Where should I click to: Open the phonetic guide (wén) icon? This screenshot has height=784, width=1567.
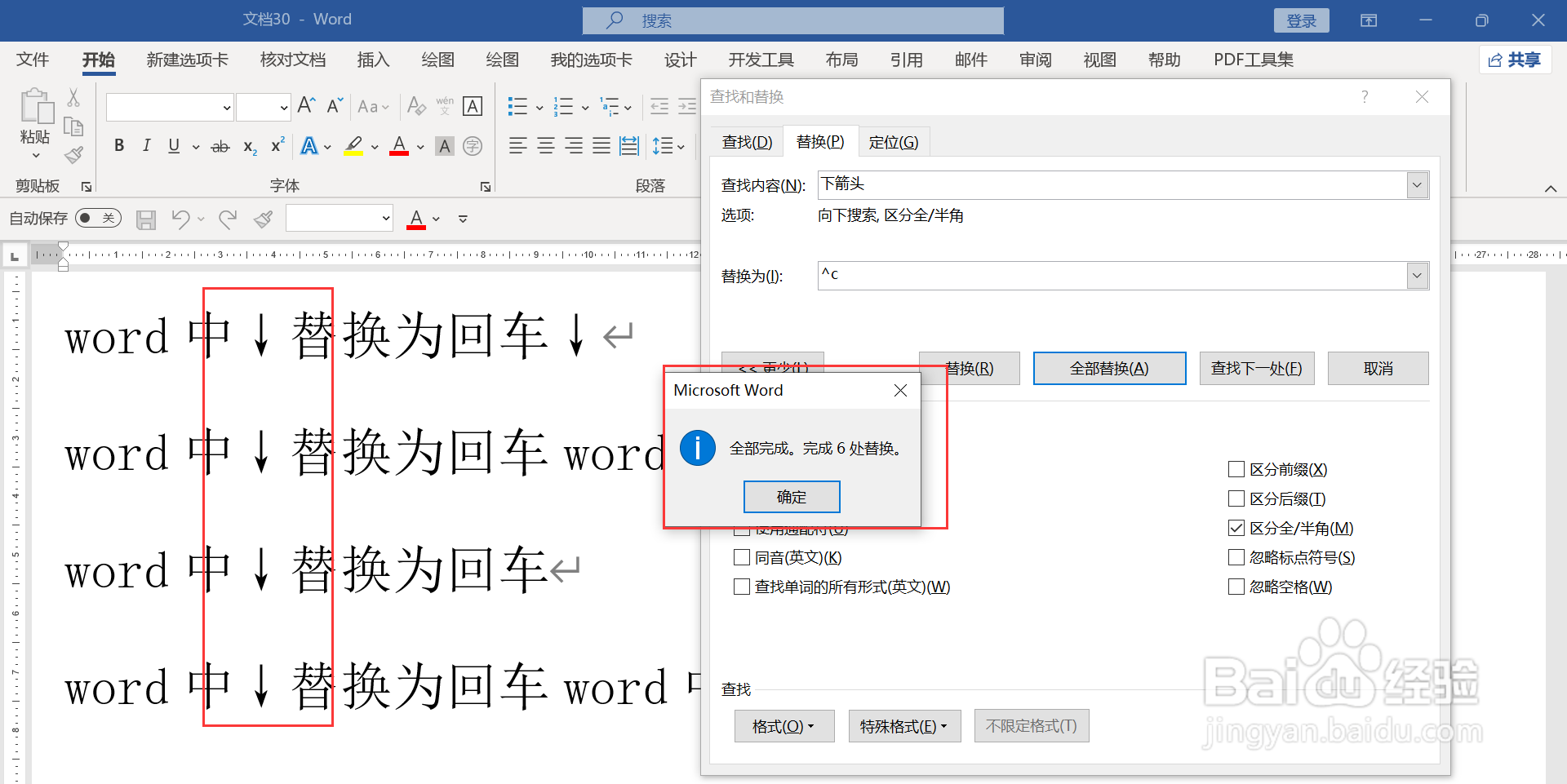[x=445, y=106]
